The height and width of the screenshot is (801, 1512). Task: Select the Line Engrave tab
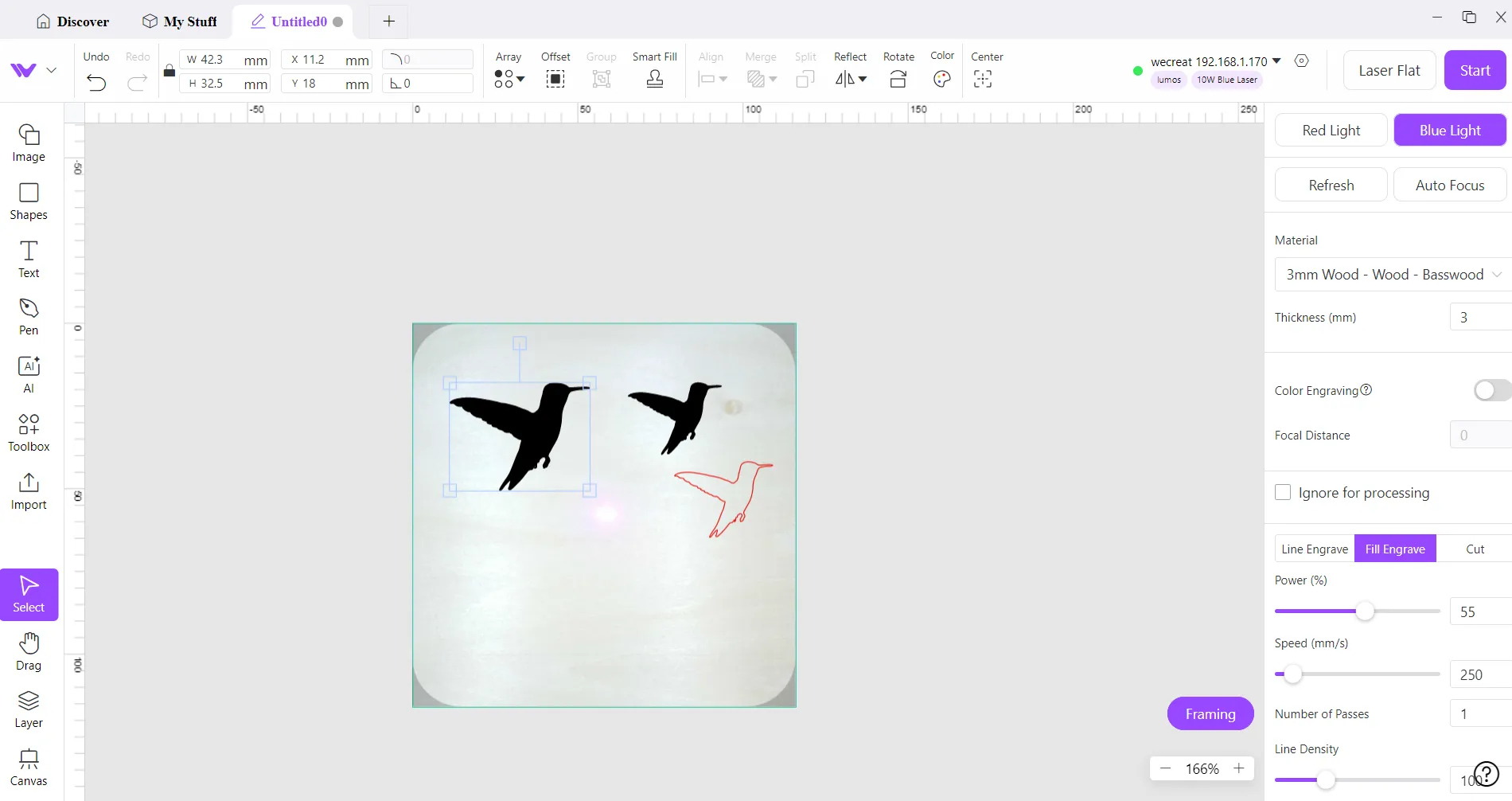[1315, 549]
